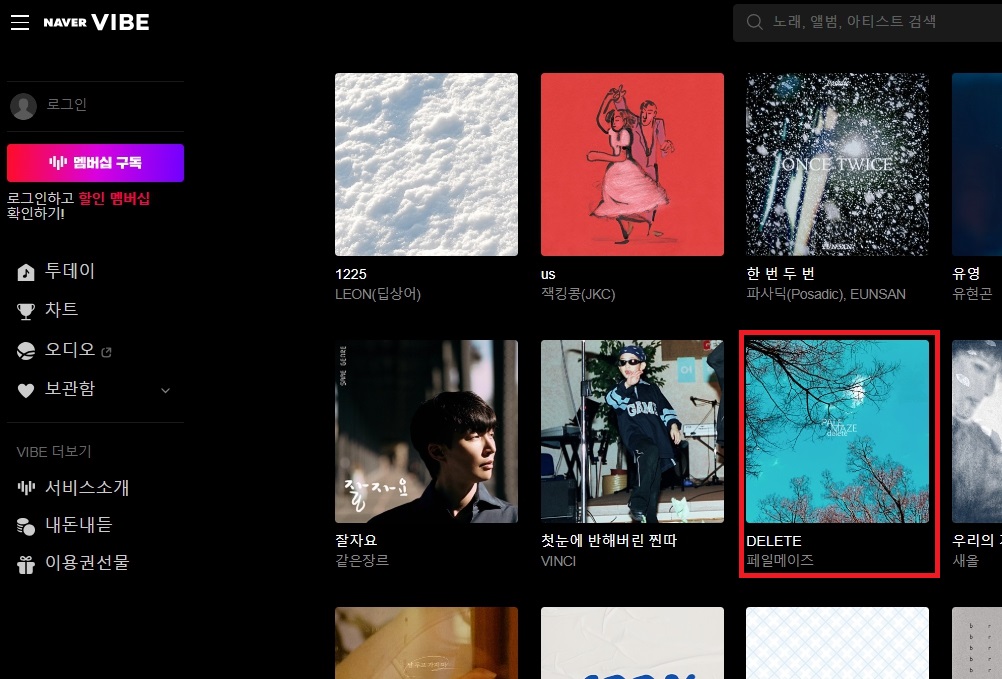The height and width of the screenshot is (679, 1002).
Task: Click the 한 번 두 번 album title
Action: coord(780,274)
